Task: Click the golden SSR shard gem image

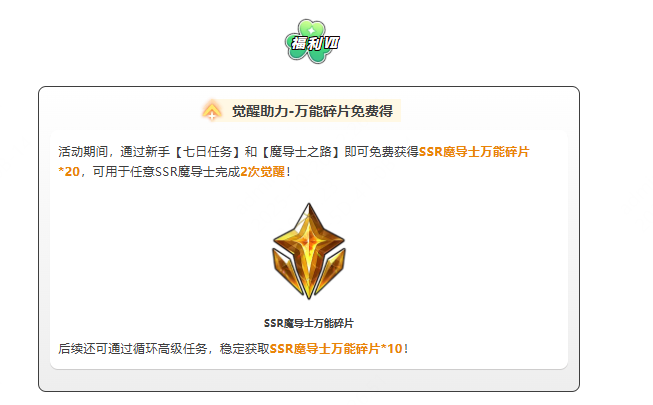Action: [309, 251]
